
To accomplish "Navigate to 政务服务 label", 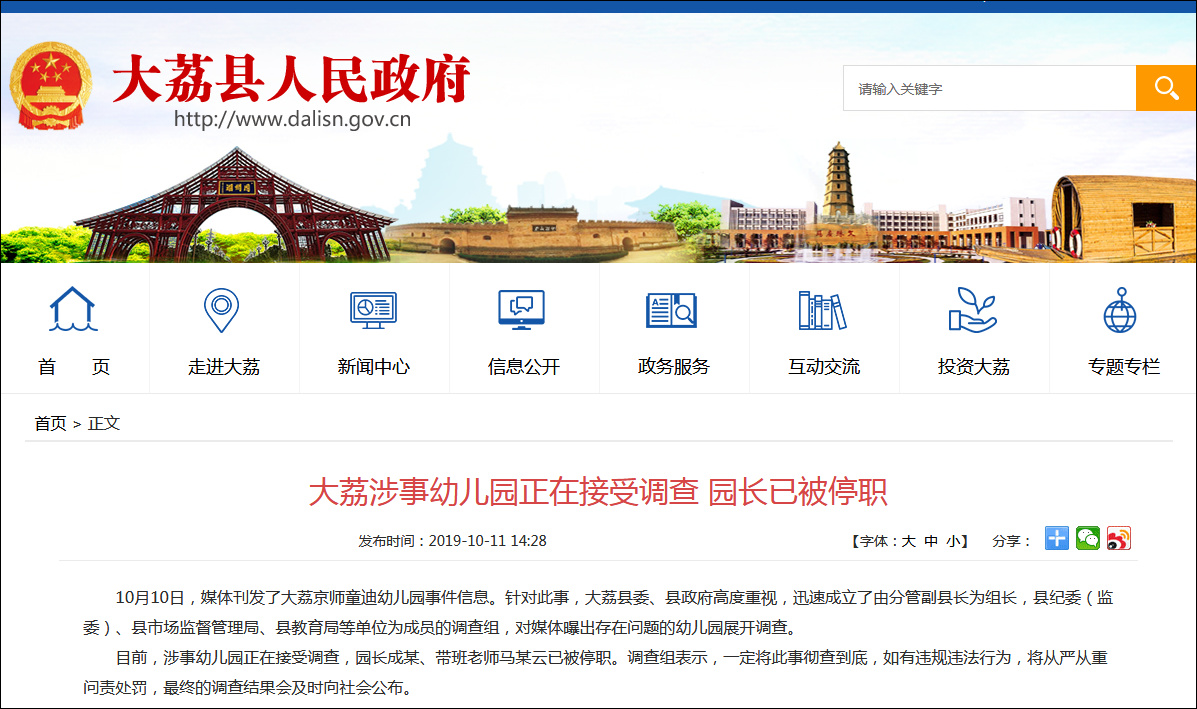I will coord(673,367).
